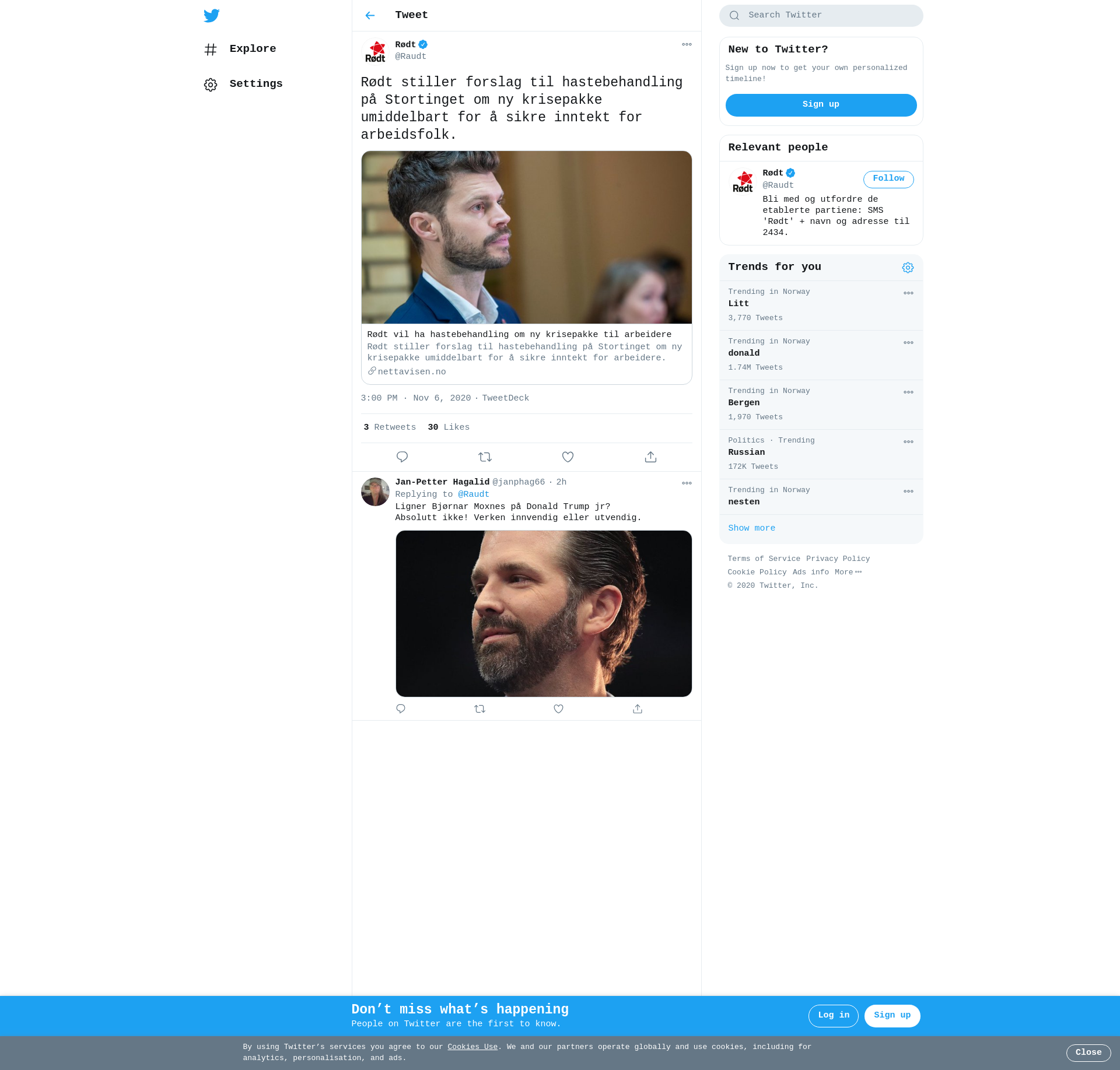Open options for the nesten trend

pos(908,492)
